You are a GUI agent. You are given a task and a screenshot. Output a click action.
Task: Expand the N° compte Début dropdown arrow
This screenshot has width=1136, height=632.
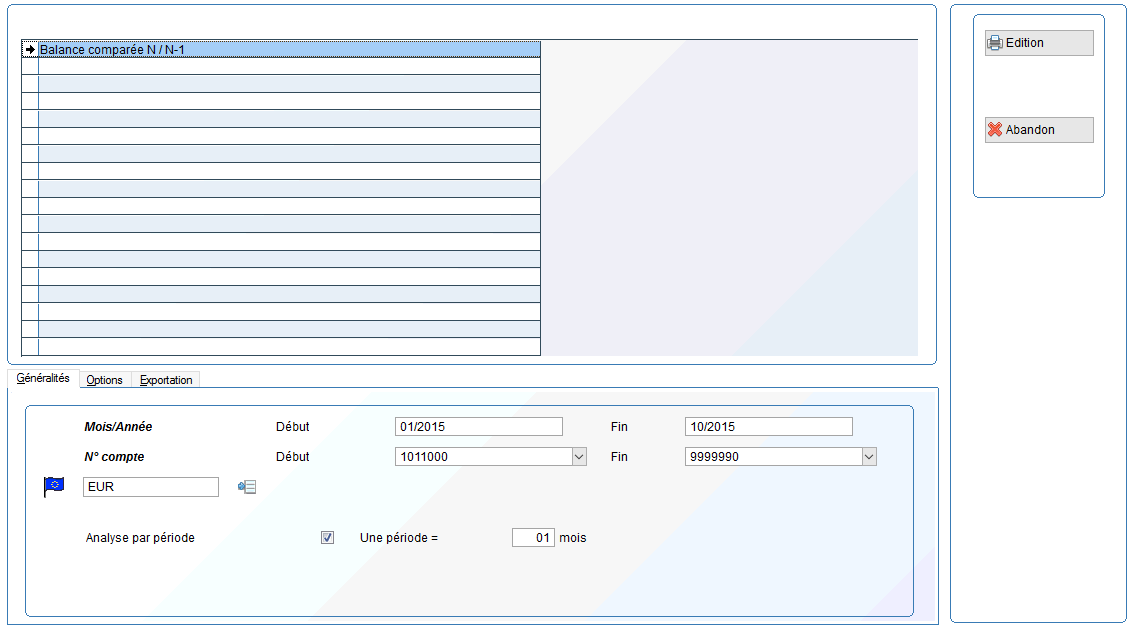point(578,457)
